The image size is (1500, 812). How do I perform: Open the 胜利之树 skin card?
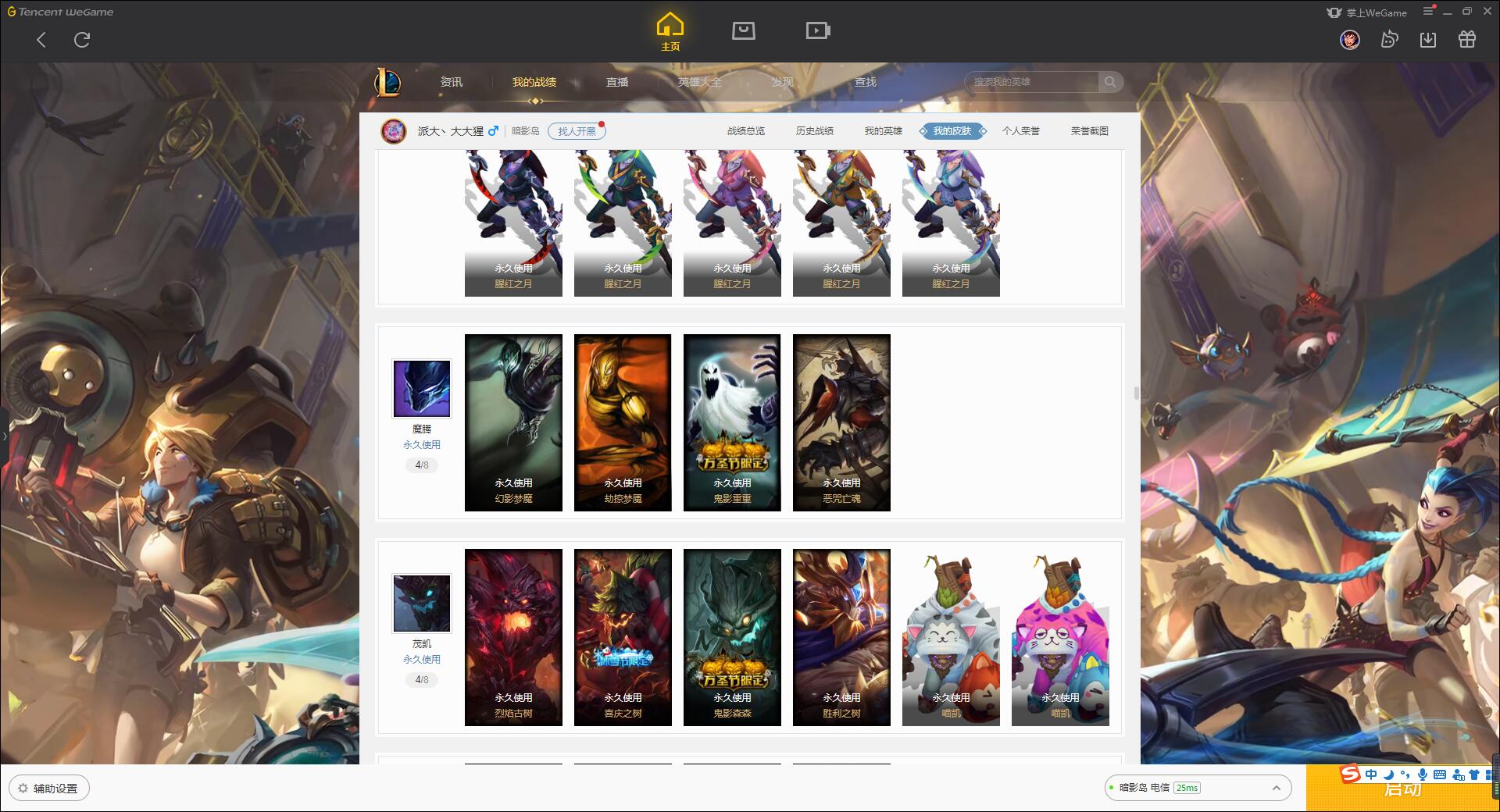[841, 637]
